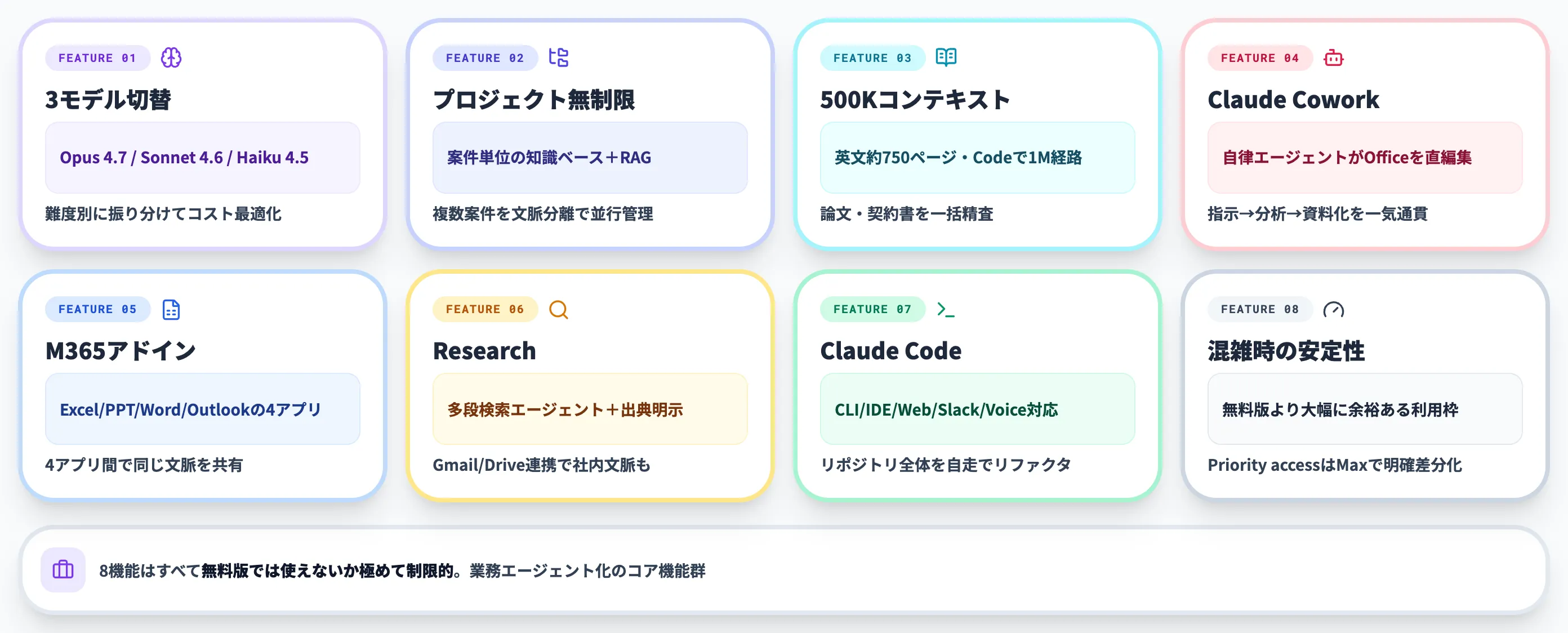Click the document icon beside FEATURE 05

(171, 309)
